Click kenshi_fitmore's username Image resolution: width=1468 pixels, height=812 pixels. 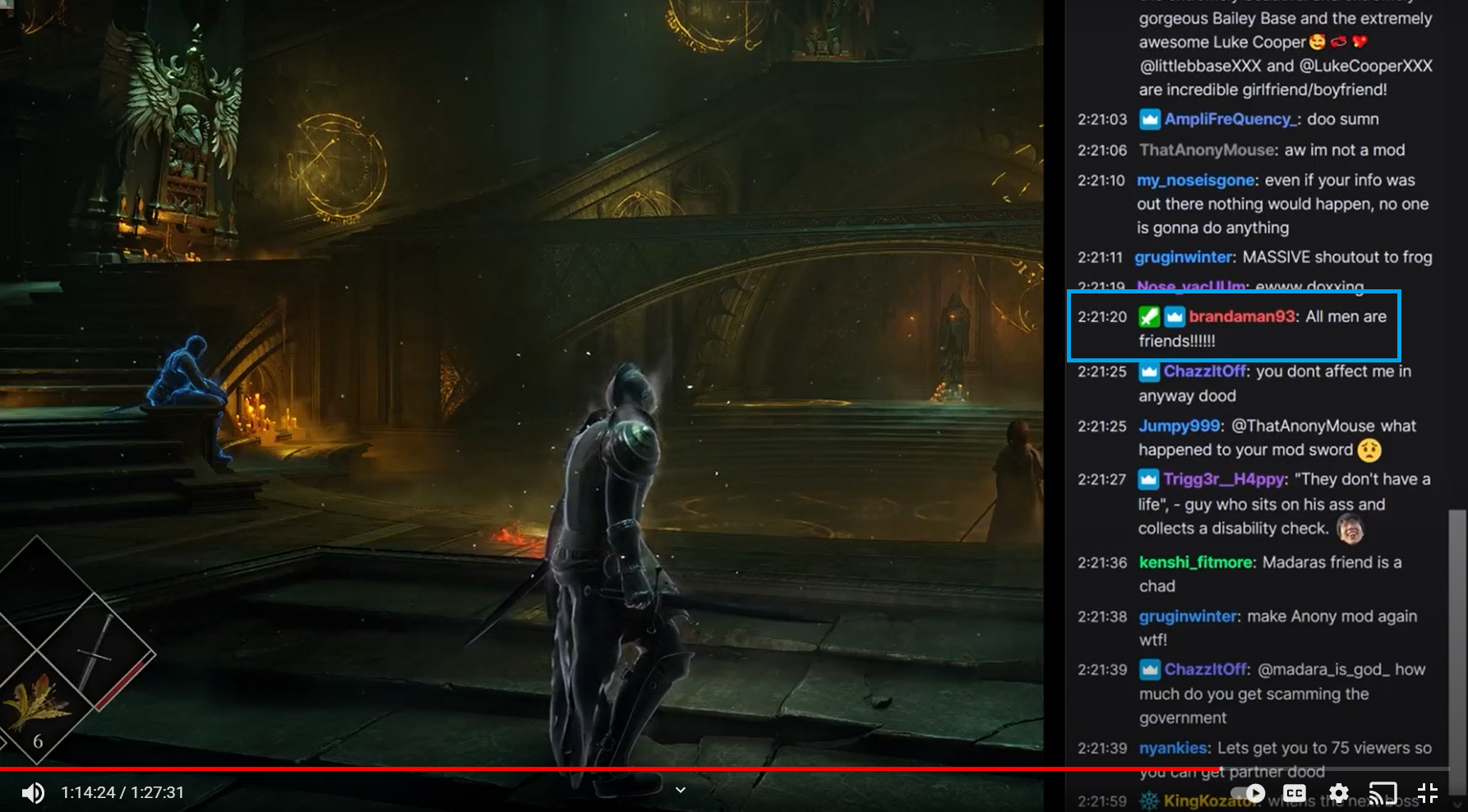click(x=1196, y=563)
